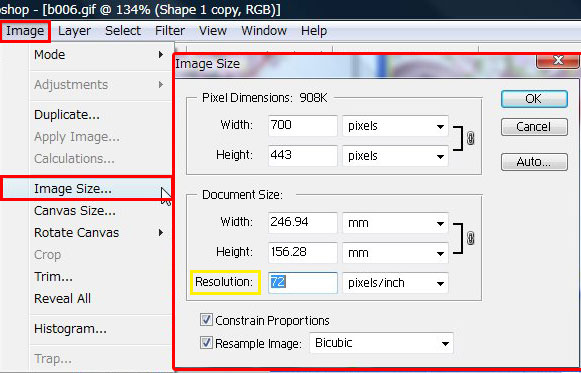Open document width mm units dropdown
The image size is (581, 373).
click(x=395, y=223)
